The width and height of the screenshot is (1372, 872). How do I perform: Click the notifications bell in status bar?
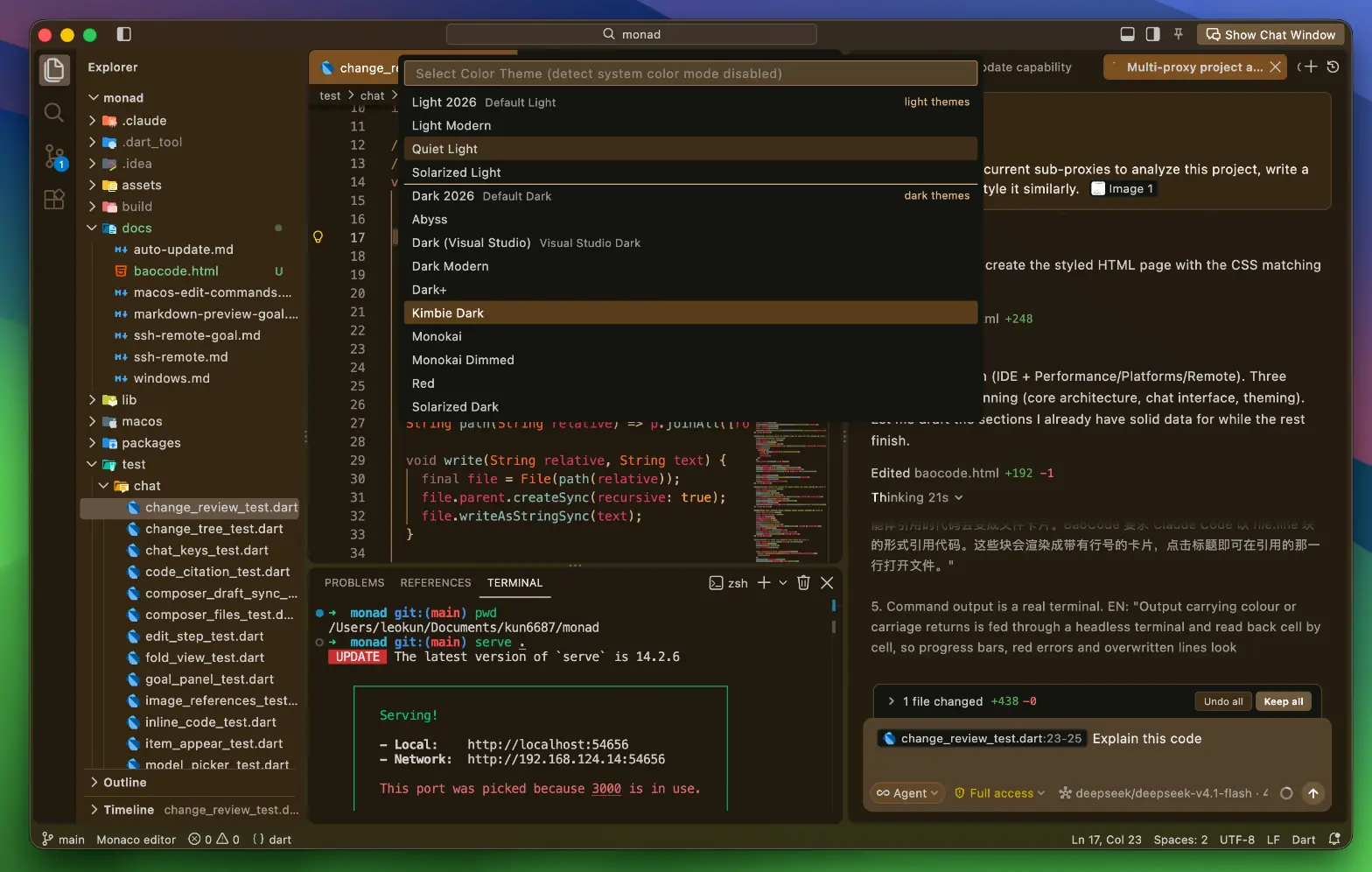pos(1334,839)
